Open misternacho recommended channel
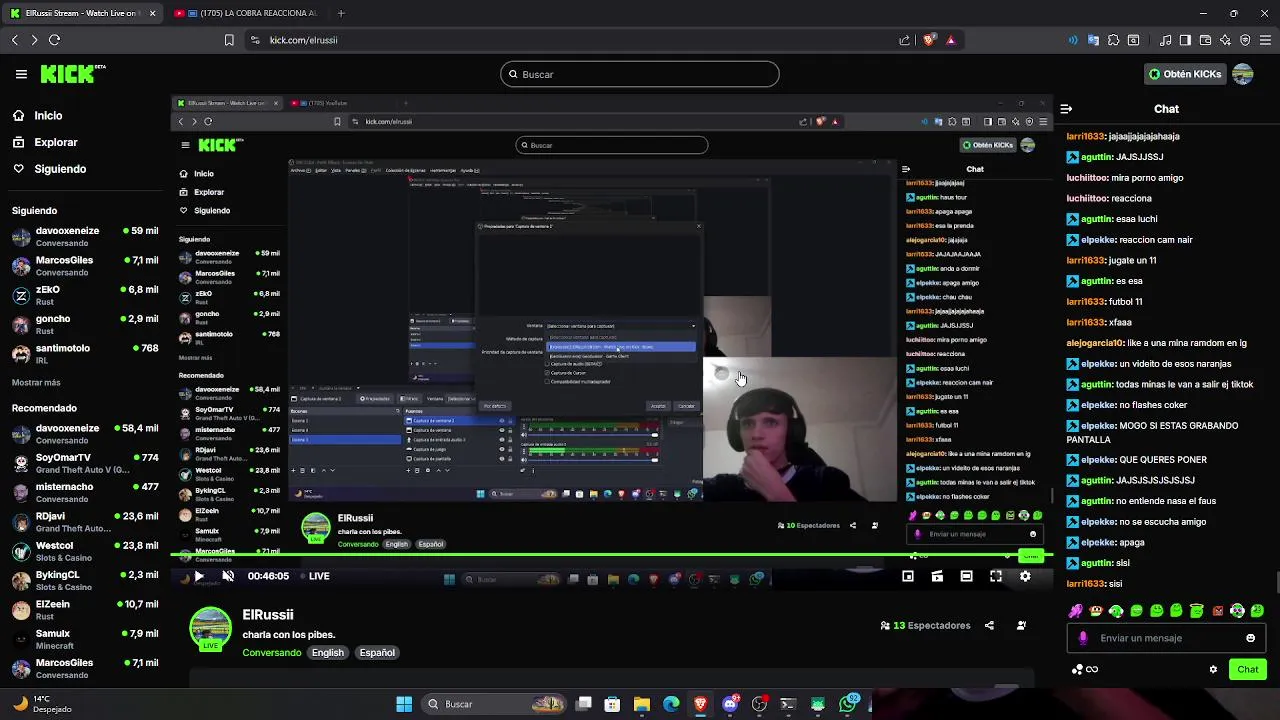This screenshot has height=720, width=1280. [x=85, y=492]
